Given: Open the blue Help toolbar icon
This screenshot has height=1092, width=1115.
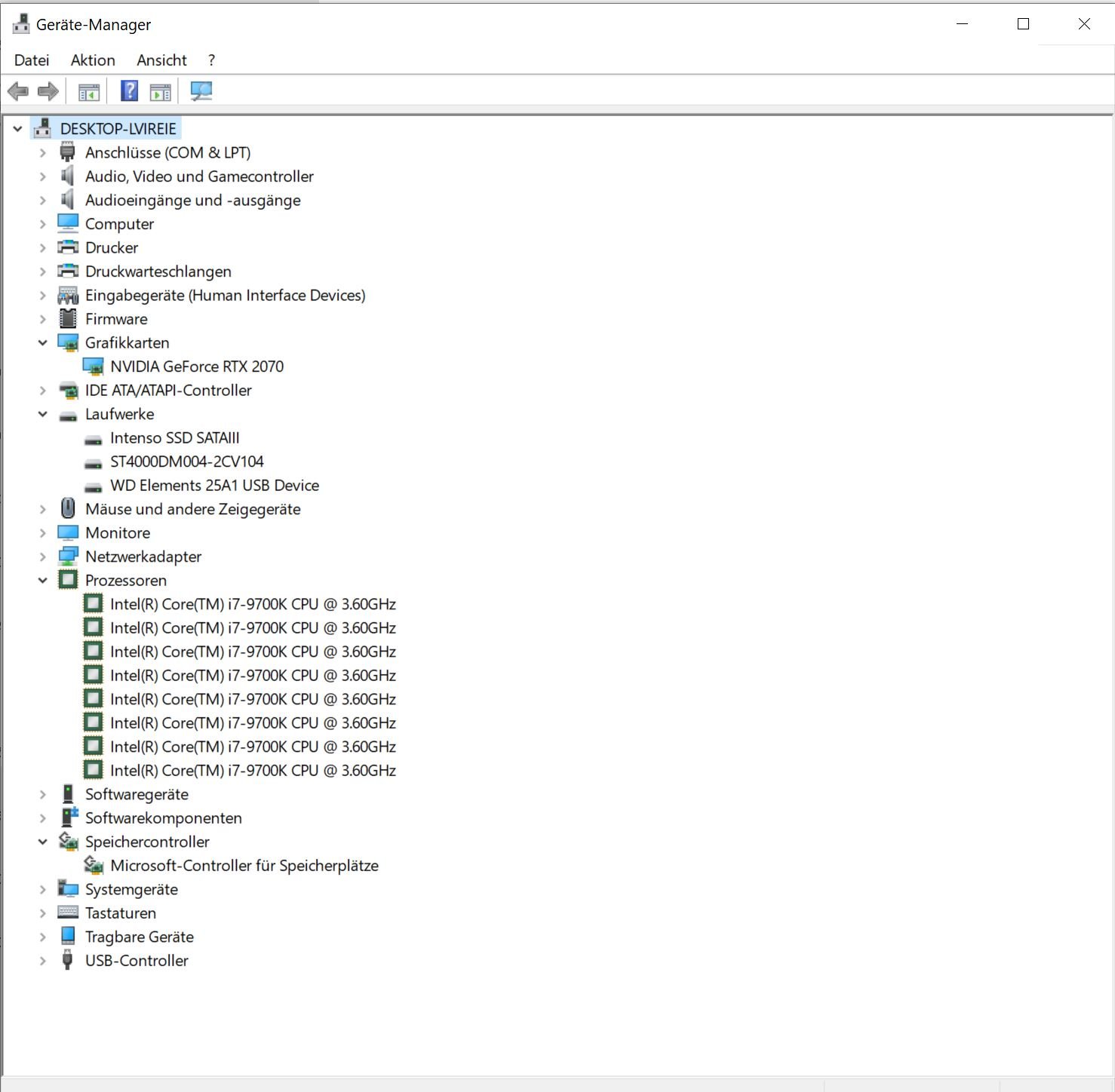Looking at the screenshot, I should (x=129, y=92).
